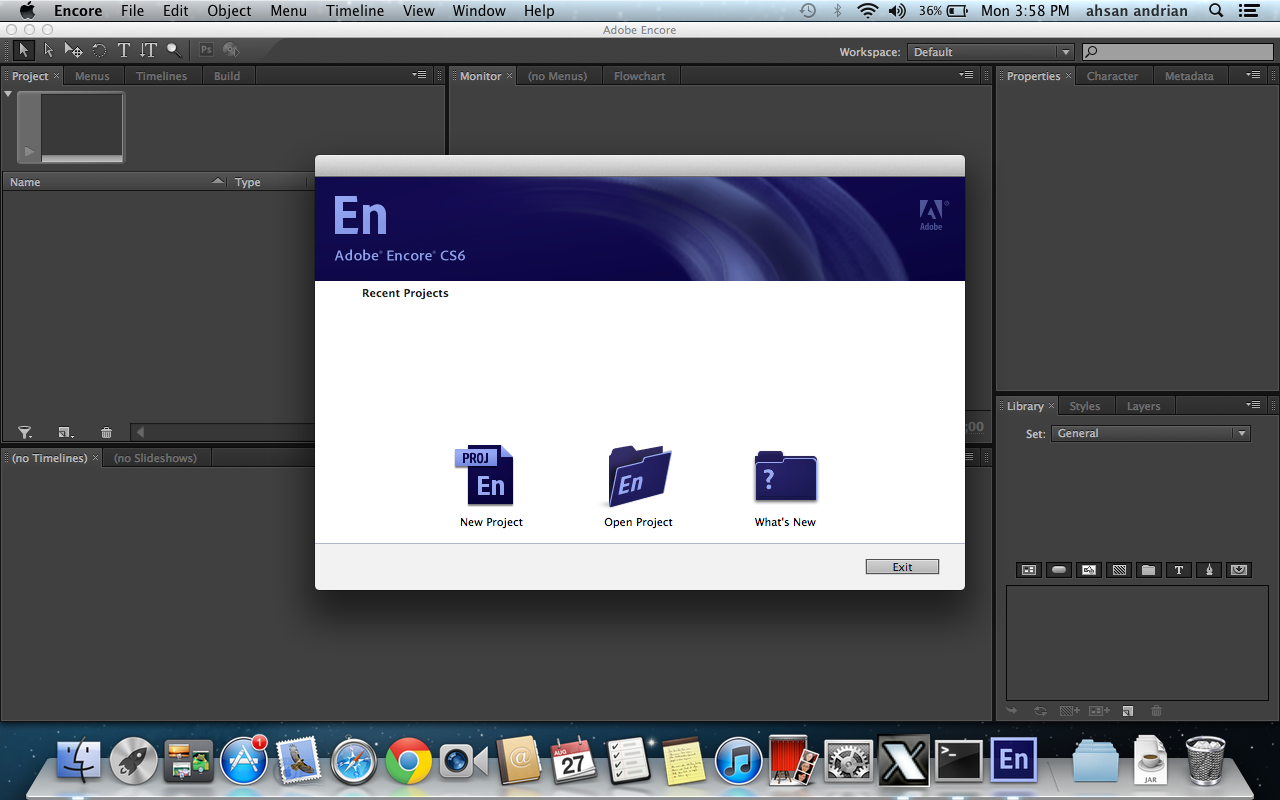Click the New Project label
The height and width of the screenshot is (800, 1280).
pyautogui.click(x=491, y=522)
